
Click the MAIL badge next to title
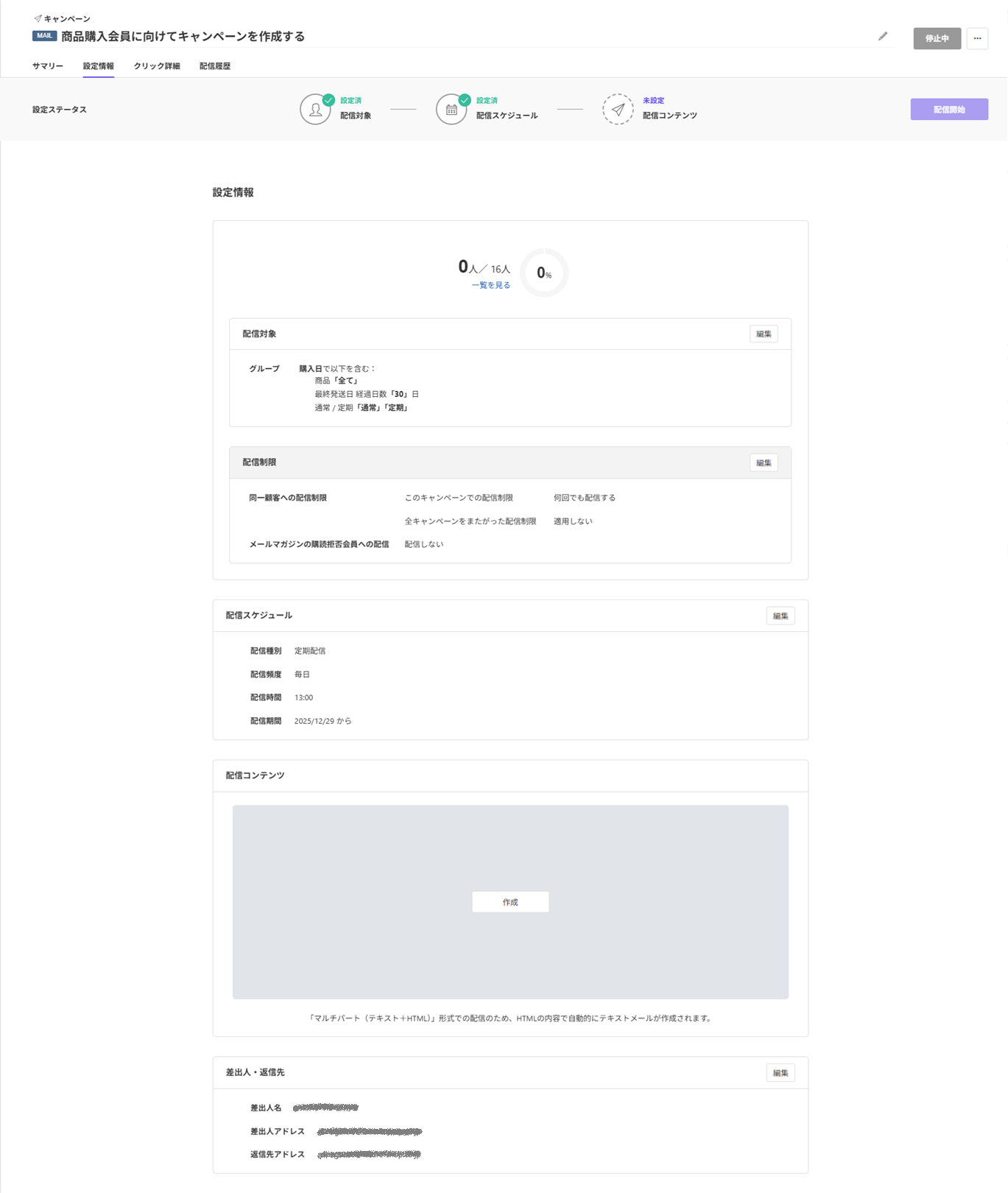click(x=44, y=36)
